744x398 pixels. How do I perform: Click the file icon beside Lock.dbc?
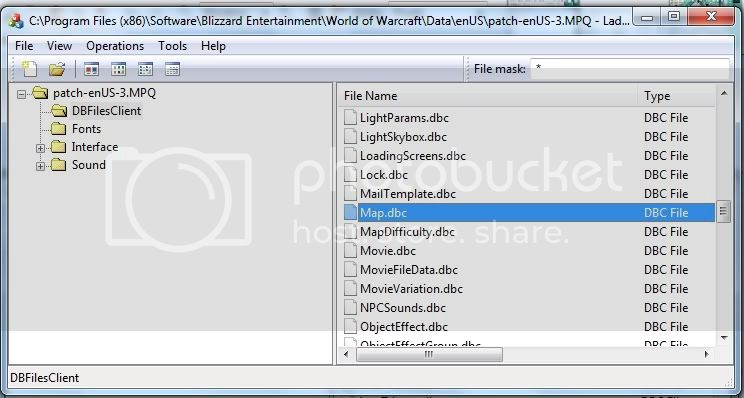tap(350, 175)
